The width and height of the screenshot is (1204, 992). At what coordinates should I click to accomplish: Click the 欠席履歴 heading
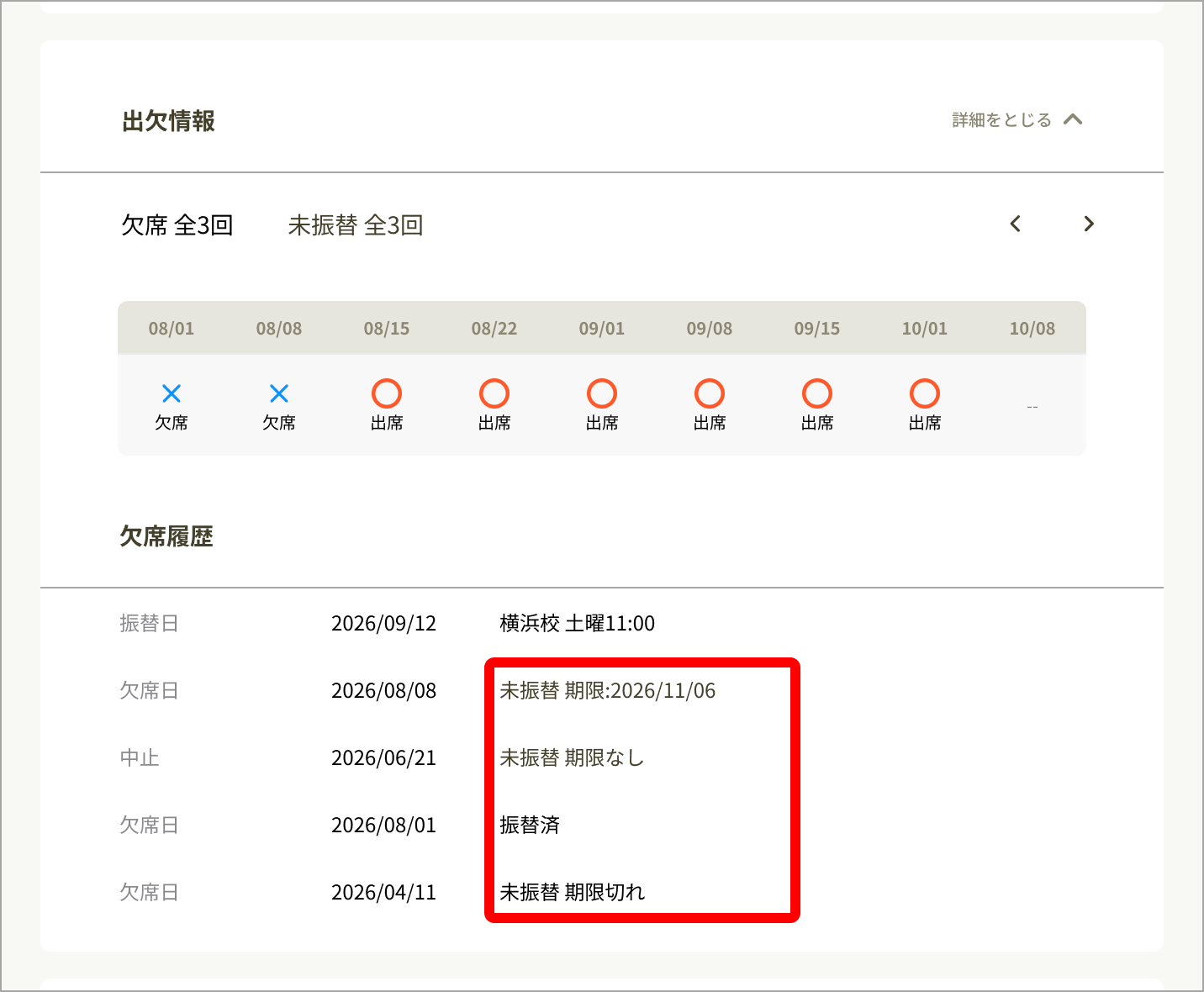[166, 536]
